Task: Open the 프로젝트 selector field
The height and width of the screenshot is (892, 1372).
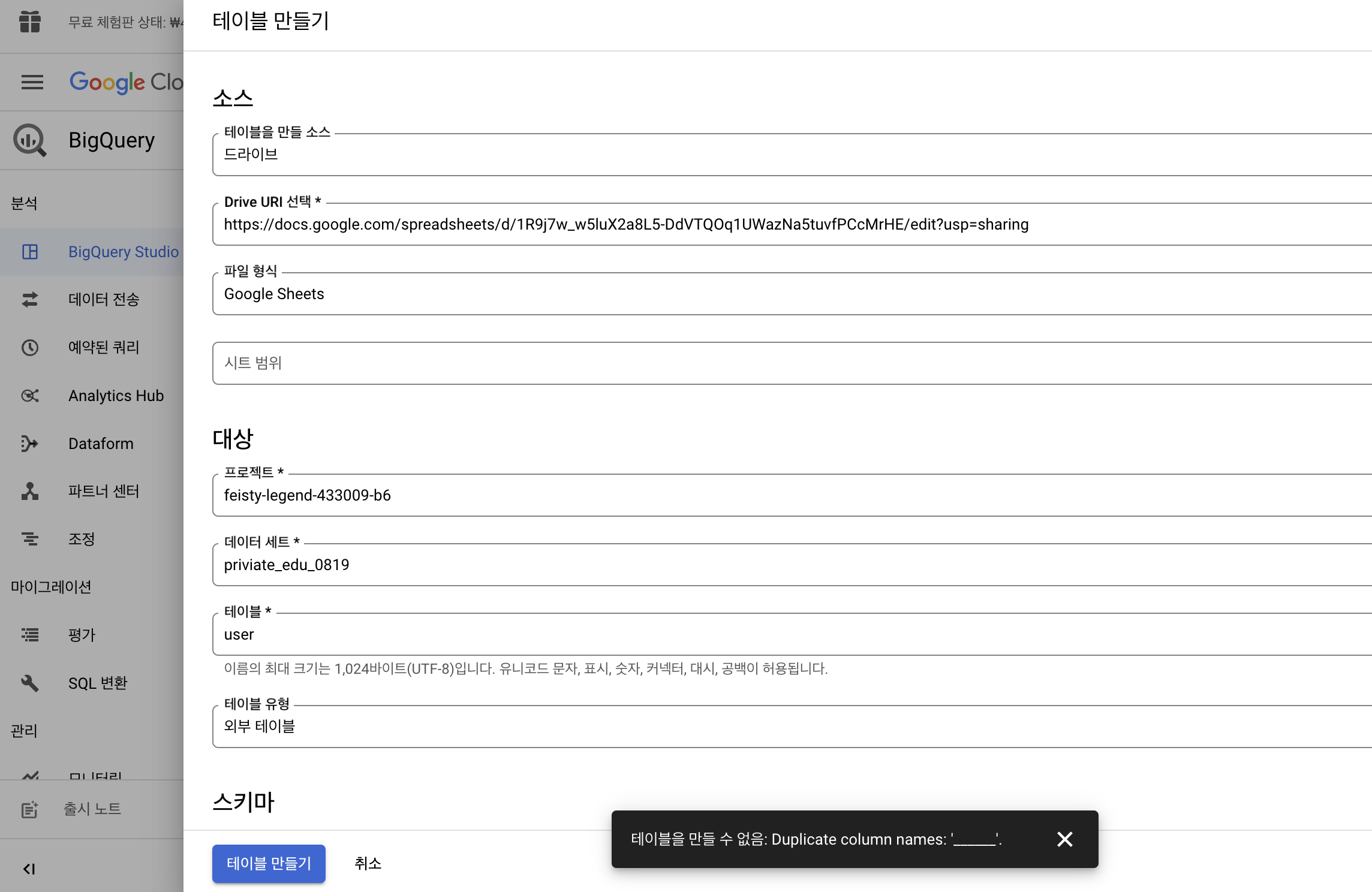Action: coord(792,495)
